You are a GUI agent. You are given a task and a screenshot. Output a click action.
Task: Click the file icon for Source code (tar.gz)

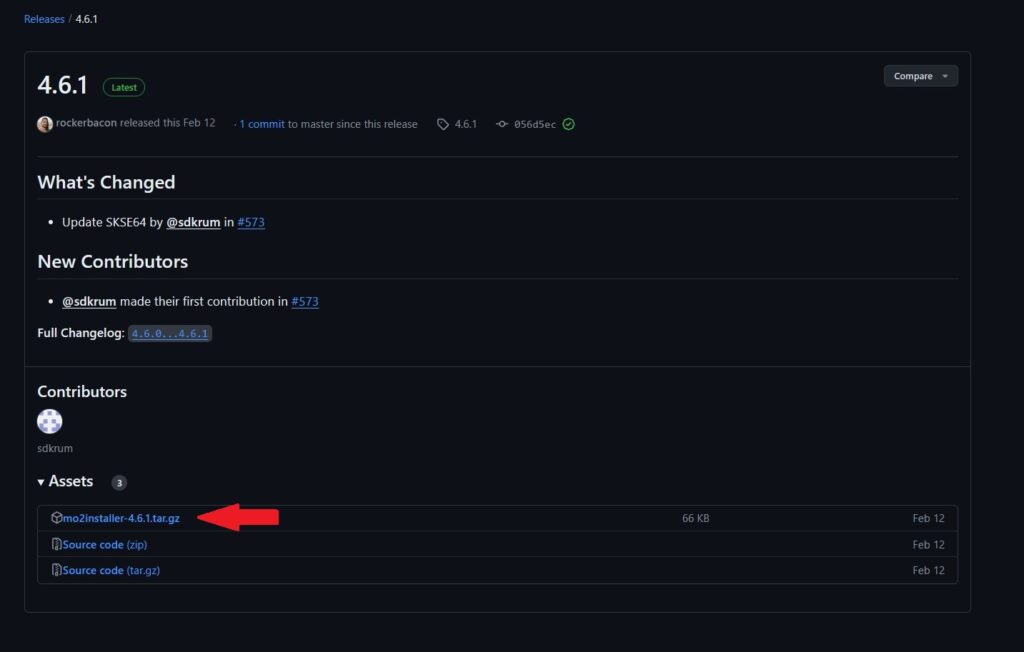click(56, 570)
